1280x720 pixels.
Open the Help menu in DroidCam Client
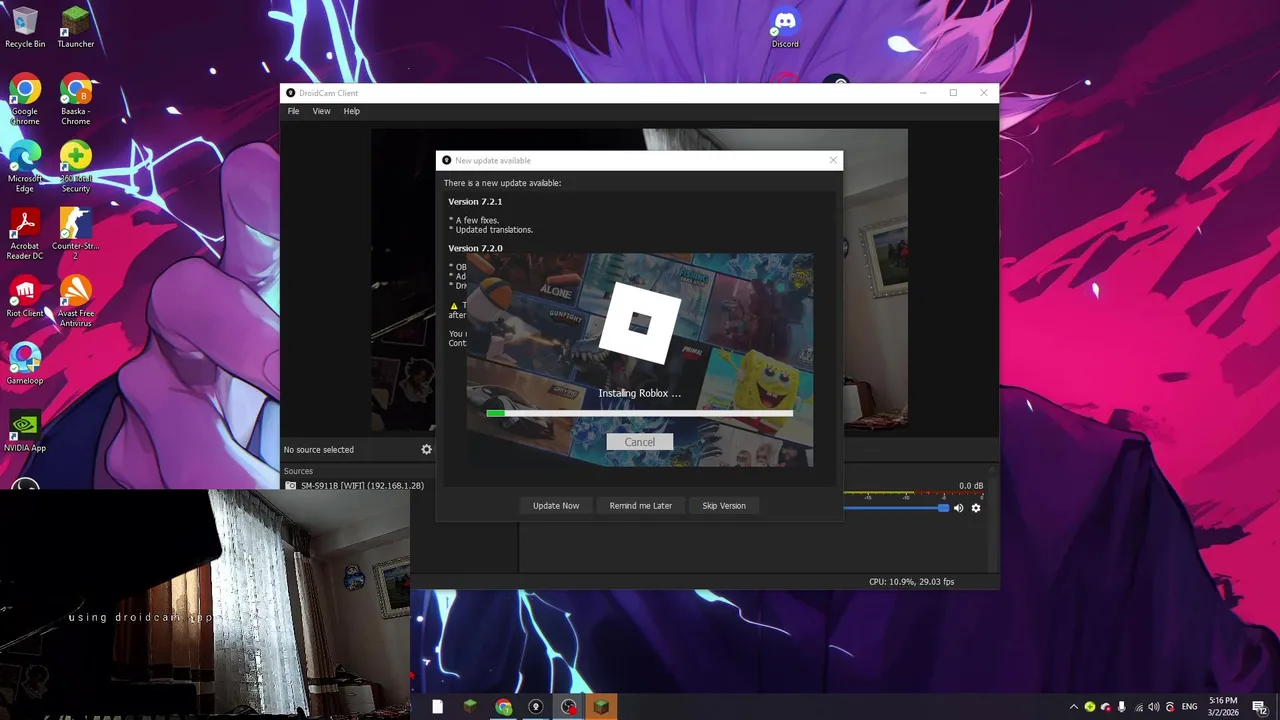[352, 111]
